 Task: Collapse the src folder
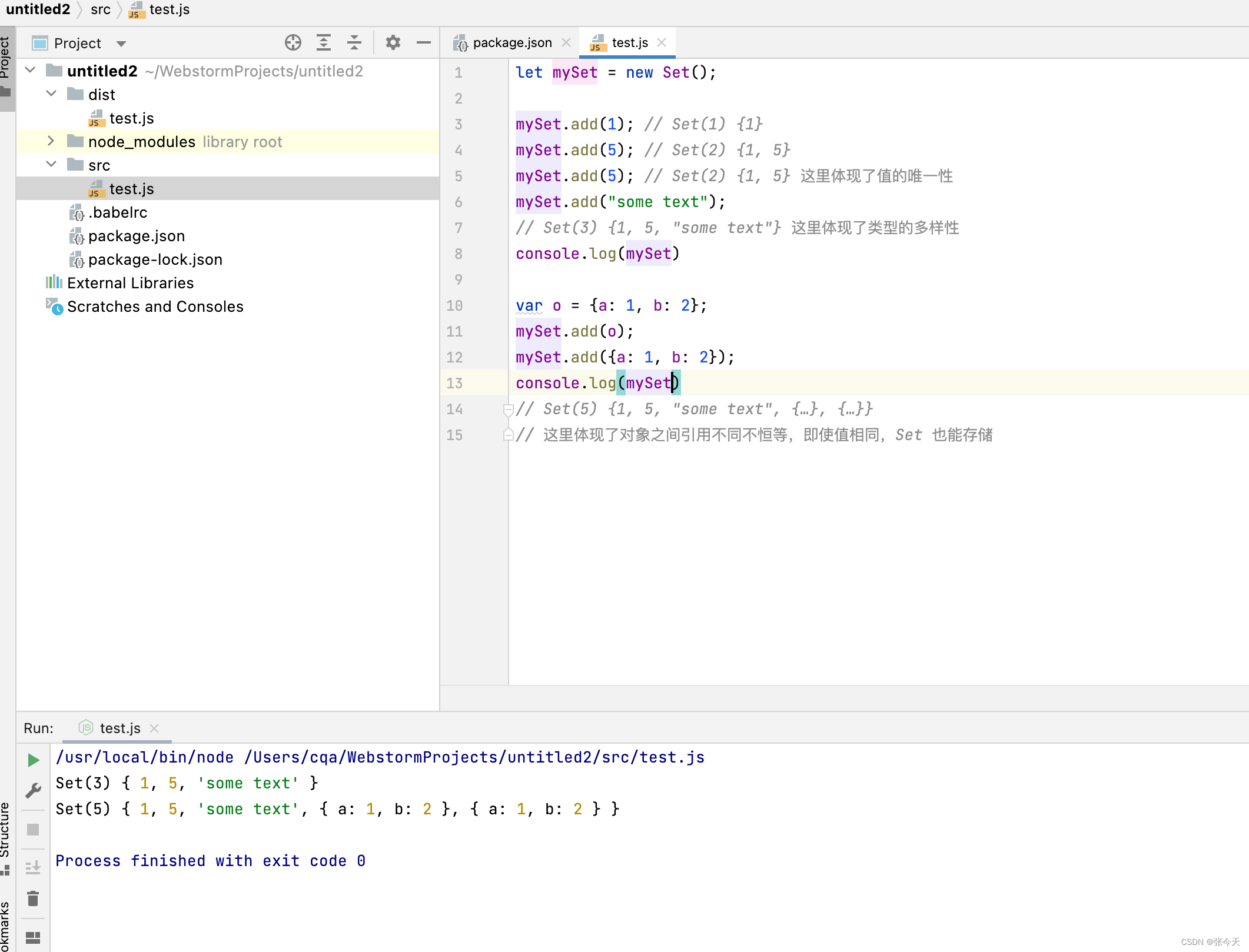(51, 165)
